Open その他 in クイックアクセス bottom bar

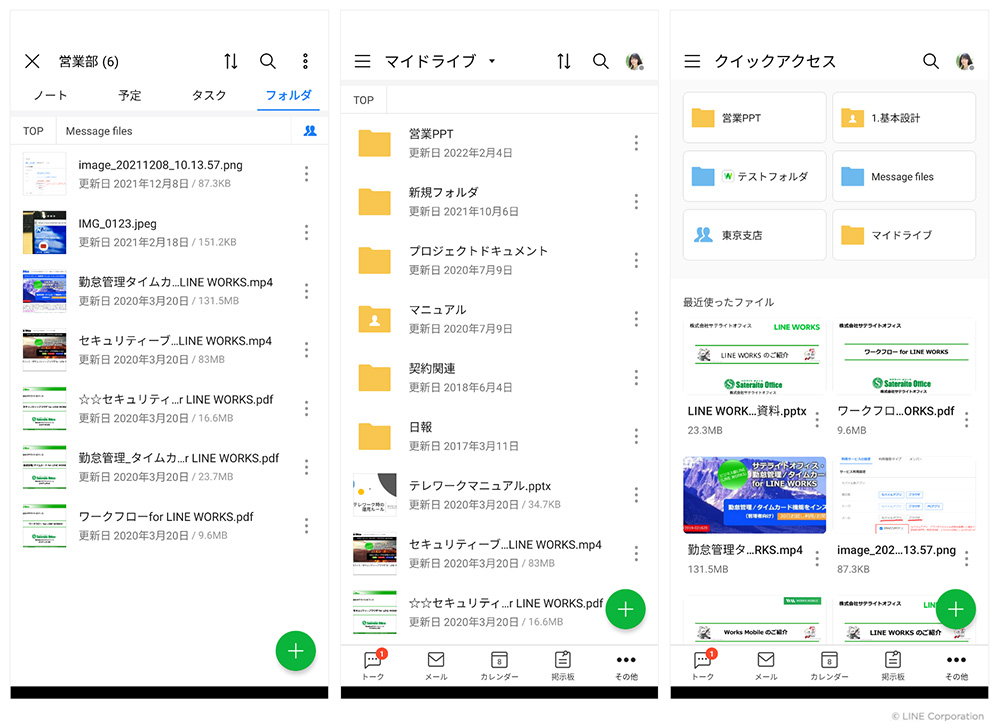coord(956,666)
